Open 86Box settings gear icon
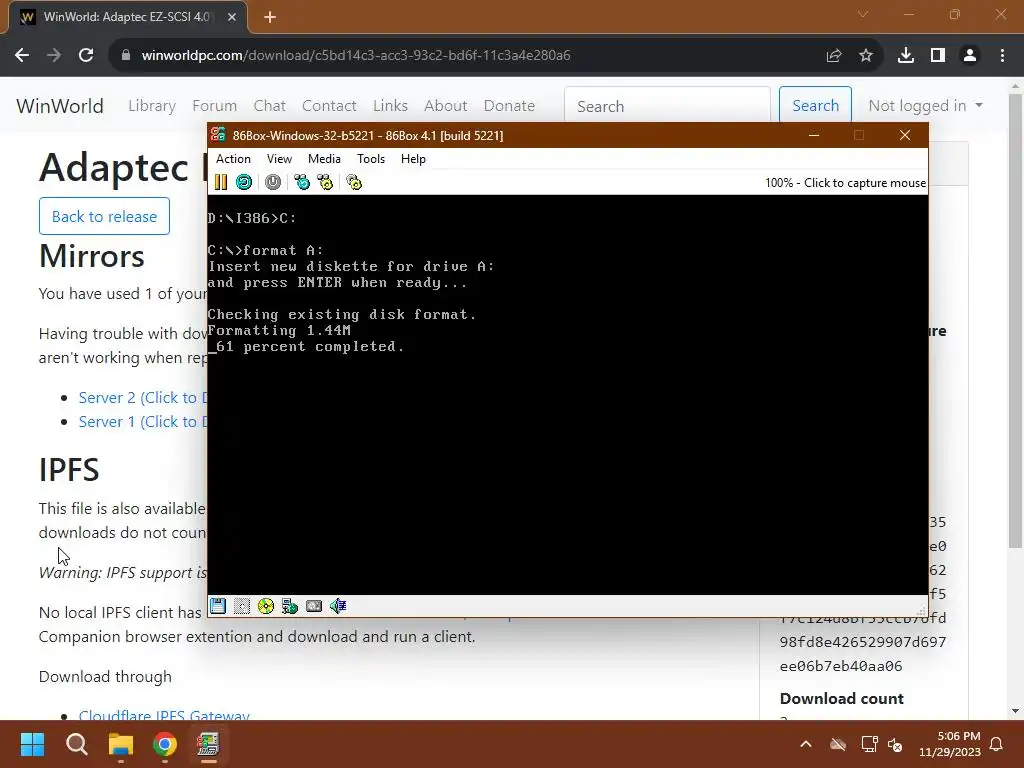Screen dimensions: 1024x768 click(354, 182)
